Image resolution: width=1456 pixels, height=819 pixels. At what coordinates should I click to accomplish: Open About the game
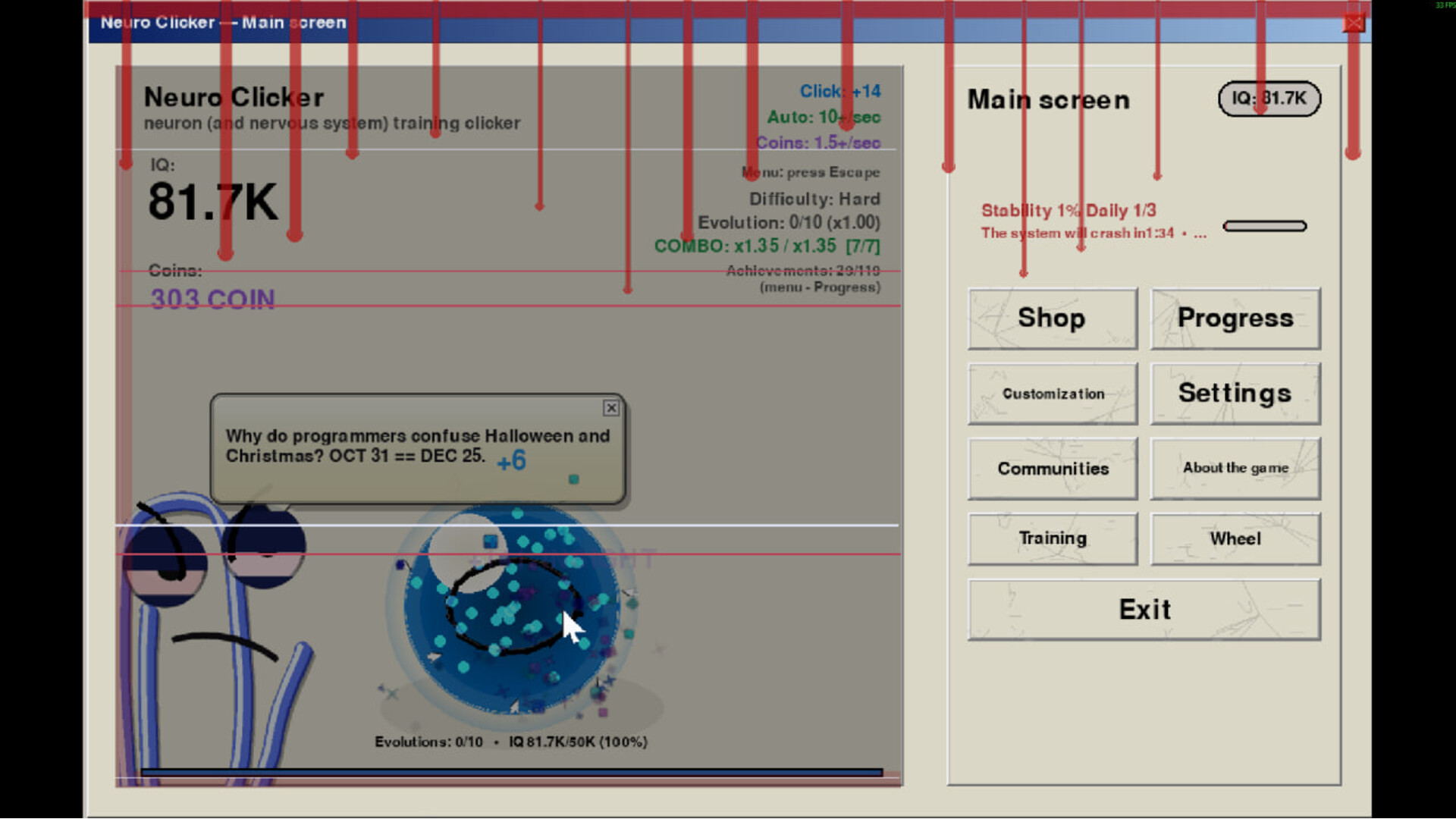click(x=1235, y=468)
